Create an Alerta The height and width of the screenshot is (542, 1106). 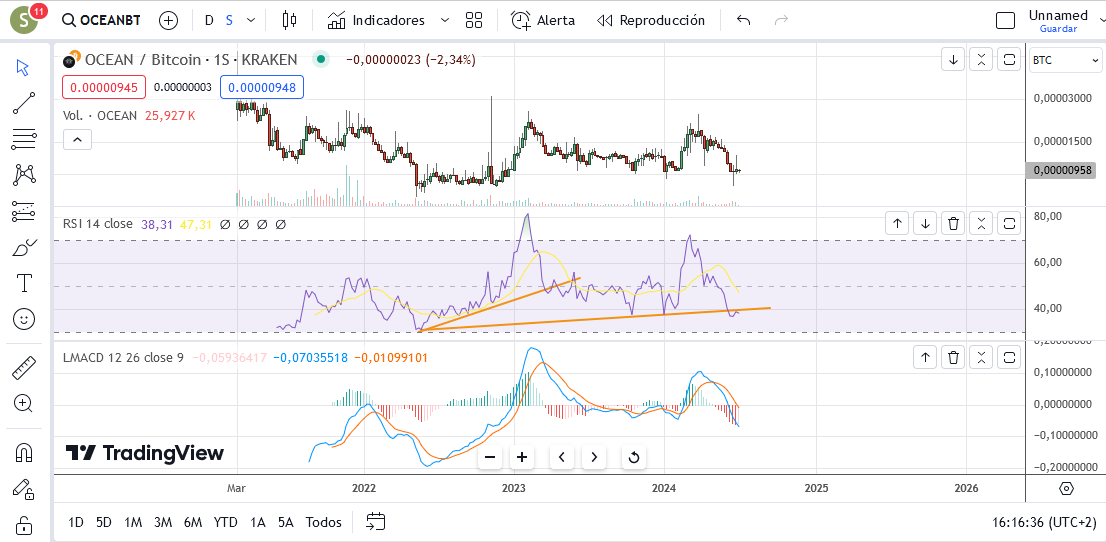coord(543,20)
